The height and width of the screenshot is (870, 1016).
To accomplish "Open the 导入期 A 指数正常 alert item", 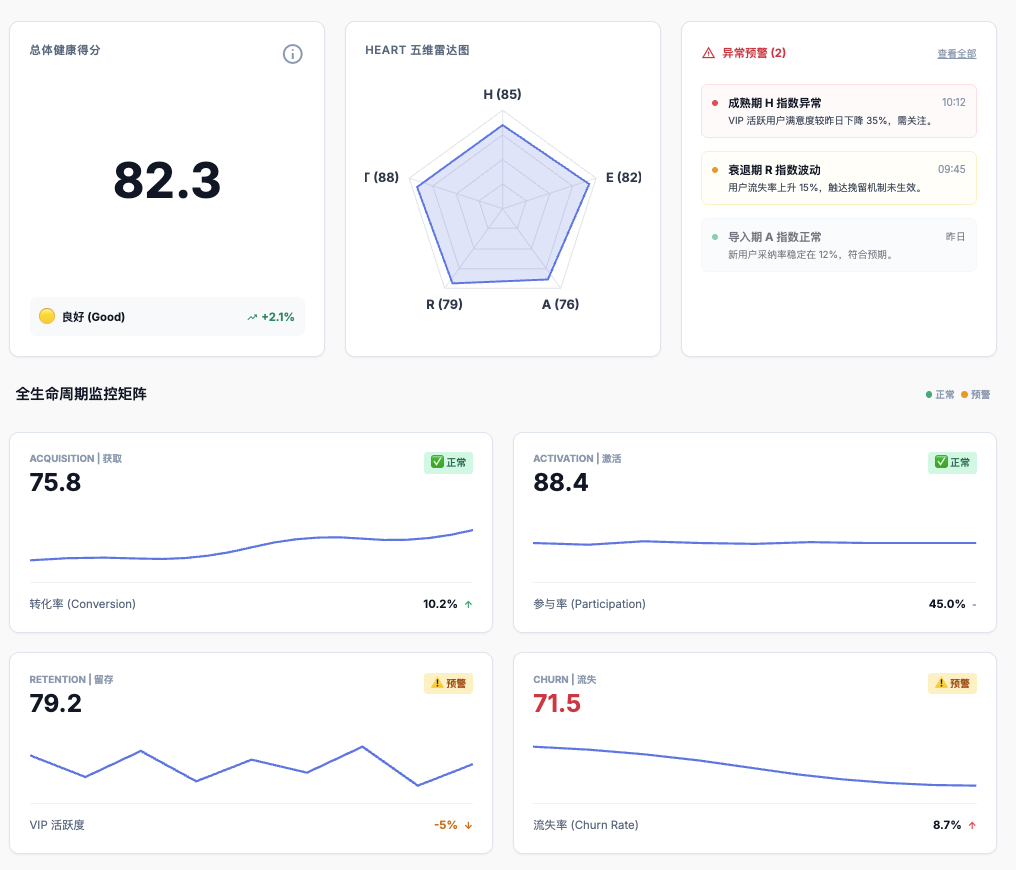I will (x=838, y=245).
